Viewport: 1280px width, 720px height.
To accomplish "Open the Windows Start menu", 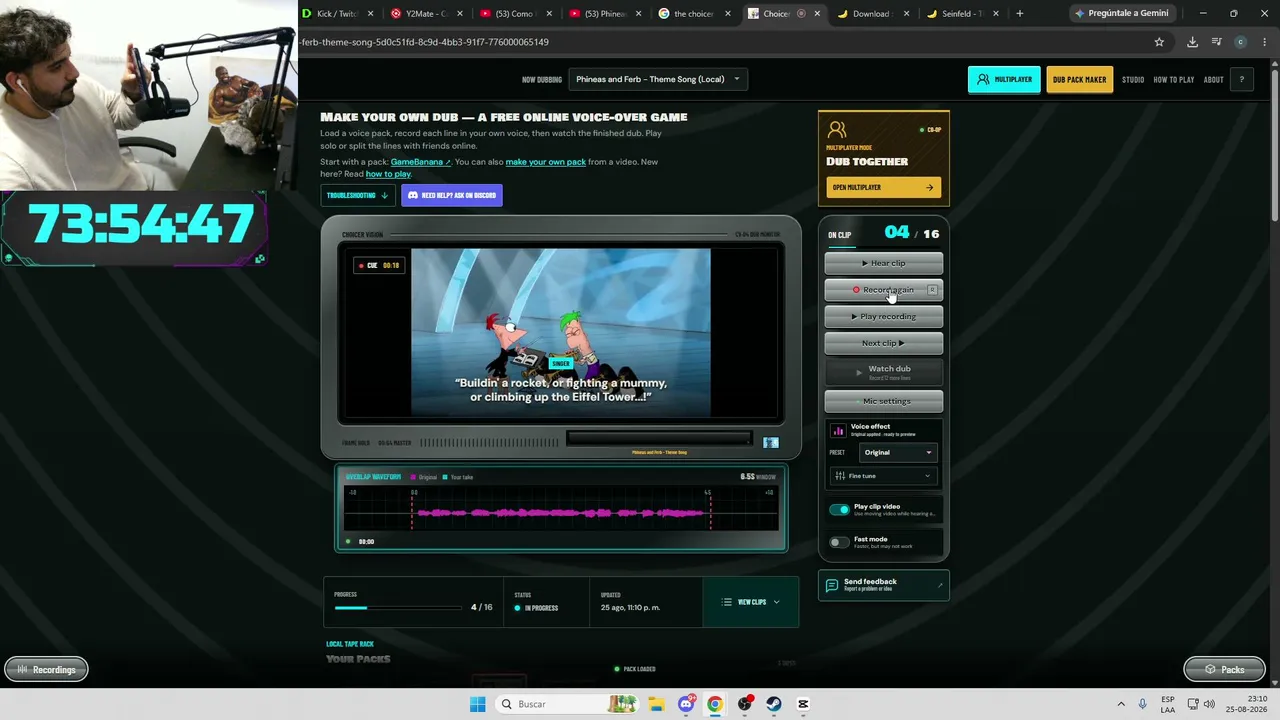I will coord(478,704).
